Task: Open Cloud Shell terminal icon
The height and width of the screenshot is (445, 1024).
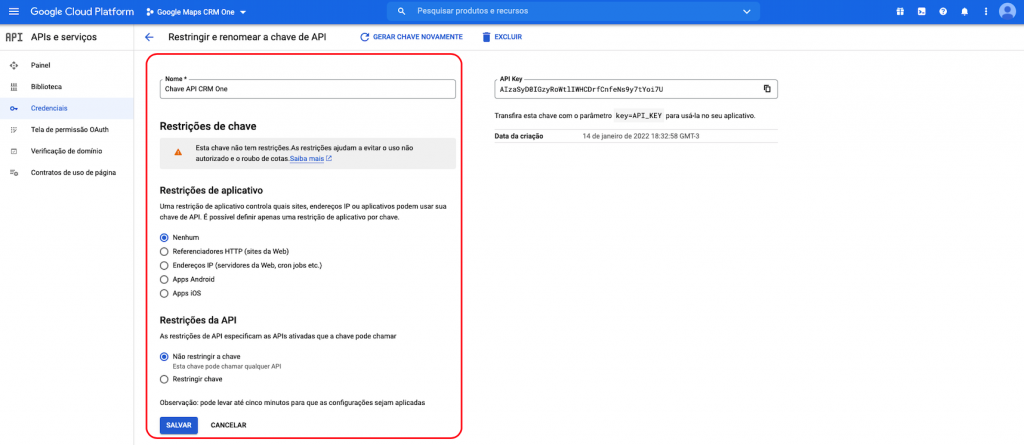Action: click(x=921, y=11)
